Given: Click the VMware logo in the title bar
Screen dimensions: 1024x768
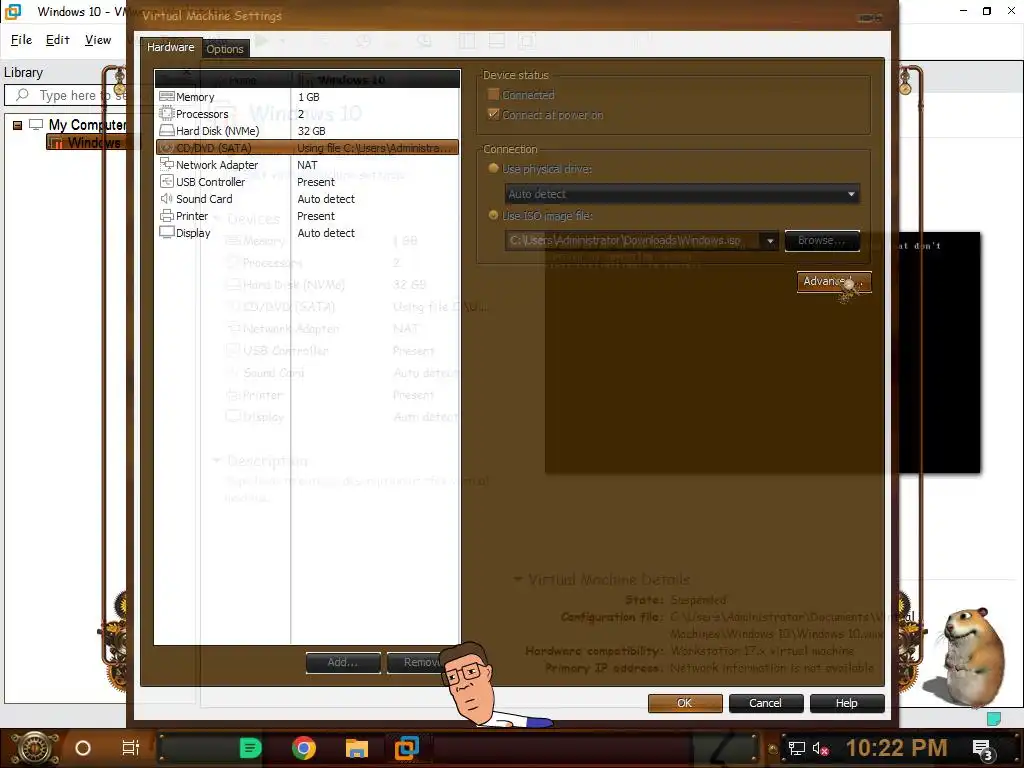Looking at the screenshot, I should [x=14, y=11].
